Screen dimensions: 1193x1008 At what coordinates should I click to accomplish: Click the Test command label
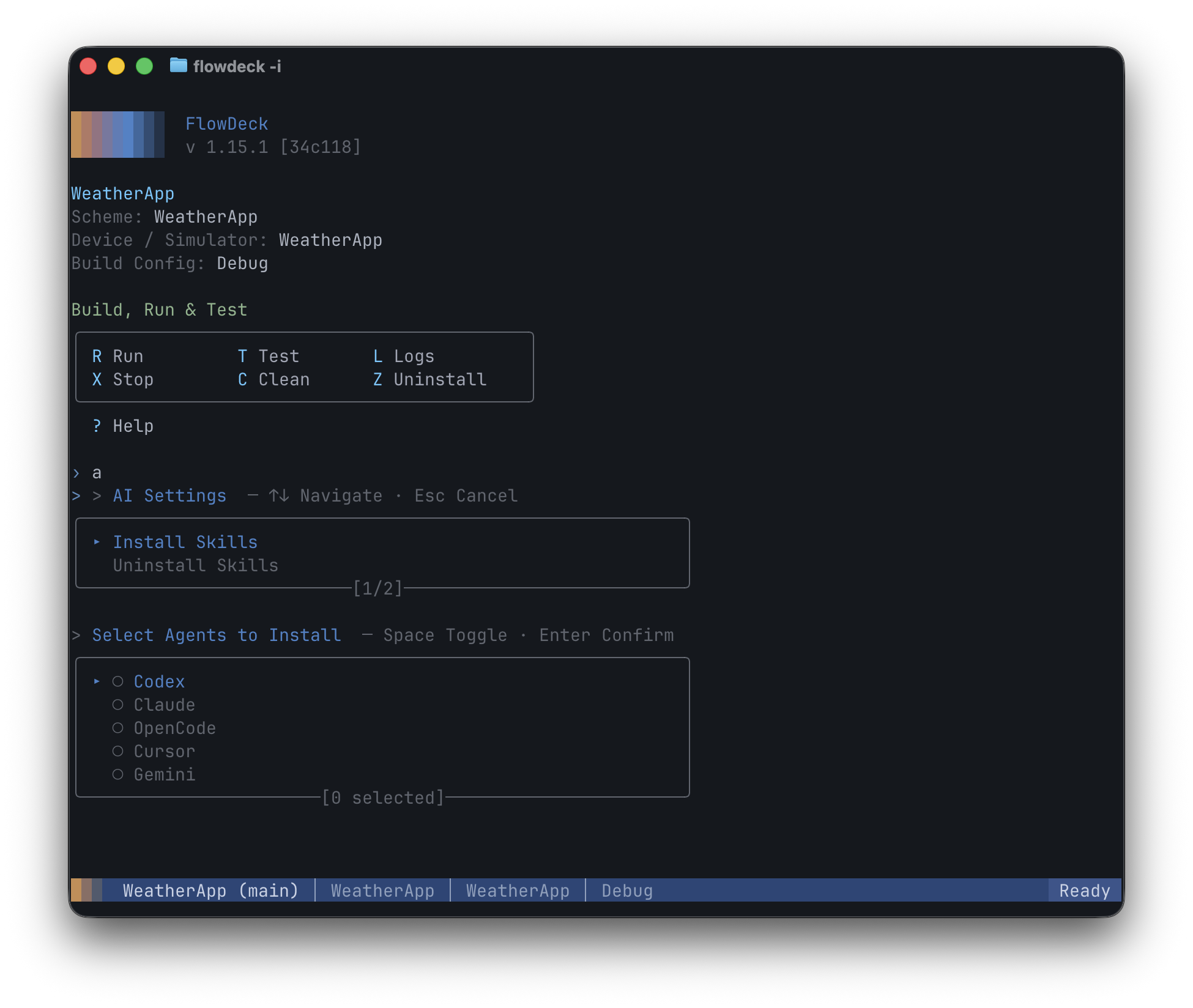pos(279,357)
